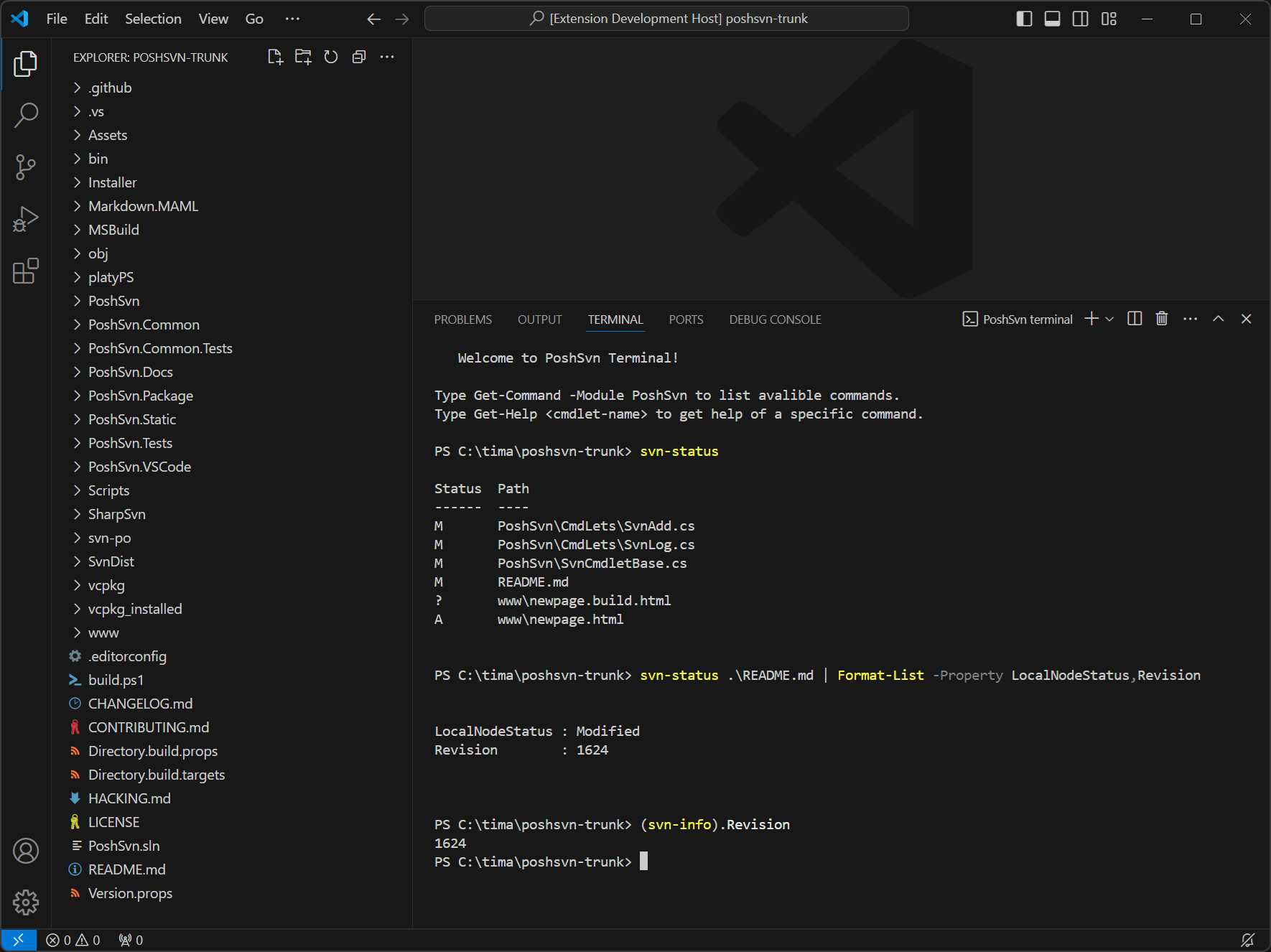Switch to the DEBUG CONSOLE tab
This screenshot has height=952, width=1271.
click(x=776, y=319)
